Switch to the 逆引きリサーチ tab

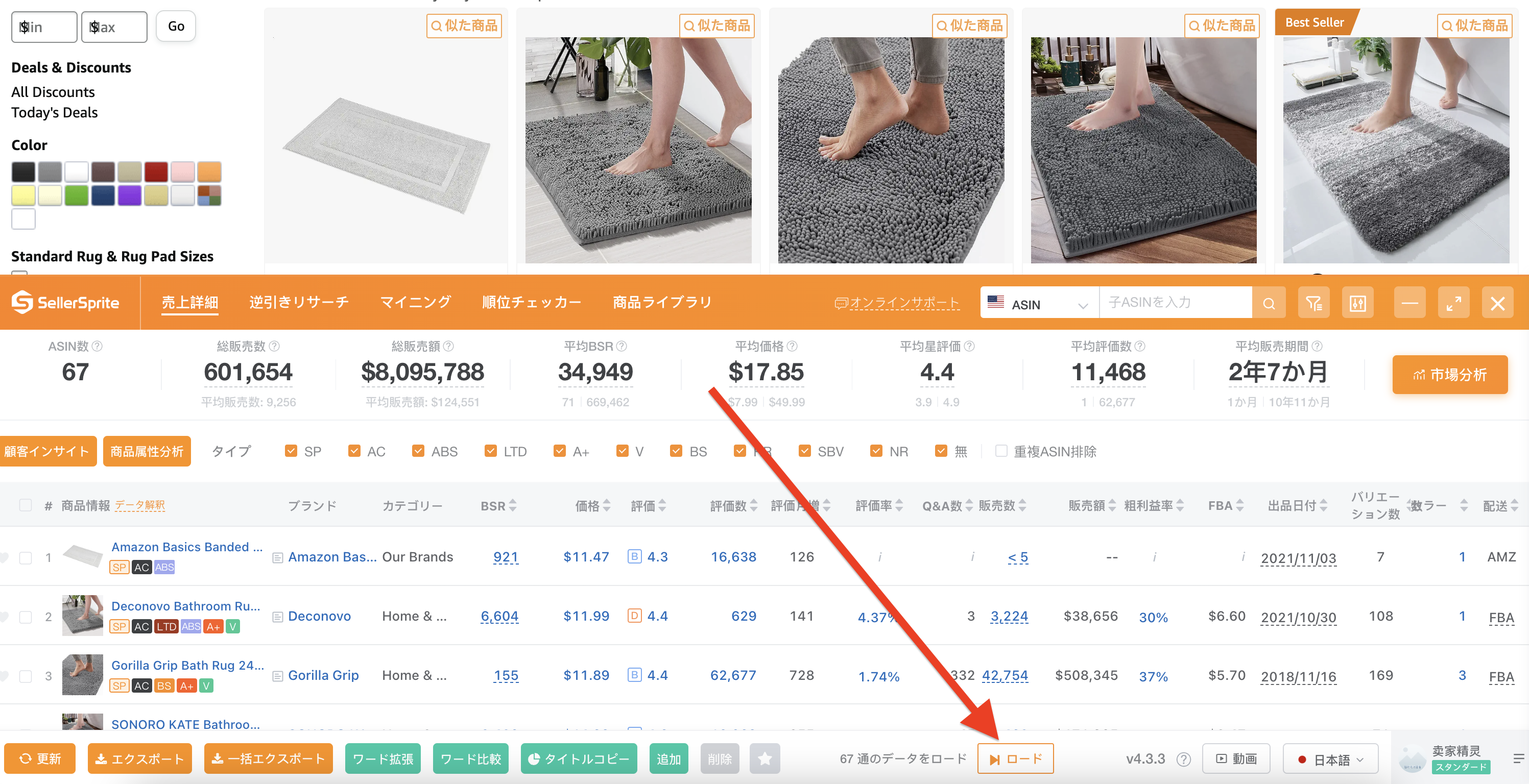pyautogui.click(x=299, y=303)
